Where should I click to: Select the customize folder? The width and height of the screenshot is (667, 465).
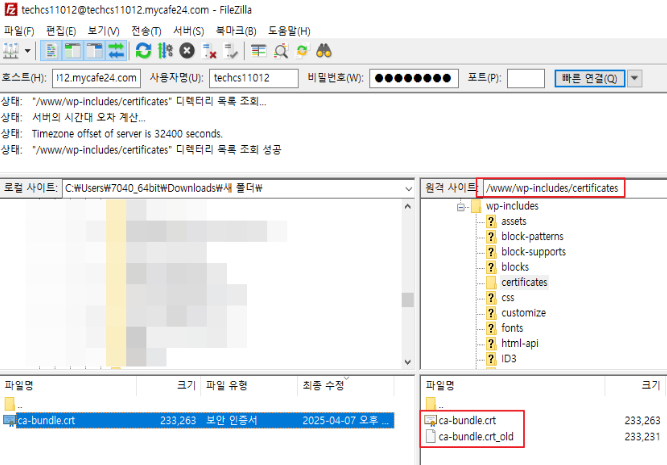click(523, 313)
